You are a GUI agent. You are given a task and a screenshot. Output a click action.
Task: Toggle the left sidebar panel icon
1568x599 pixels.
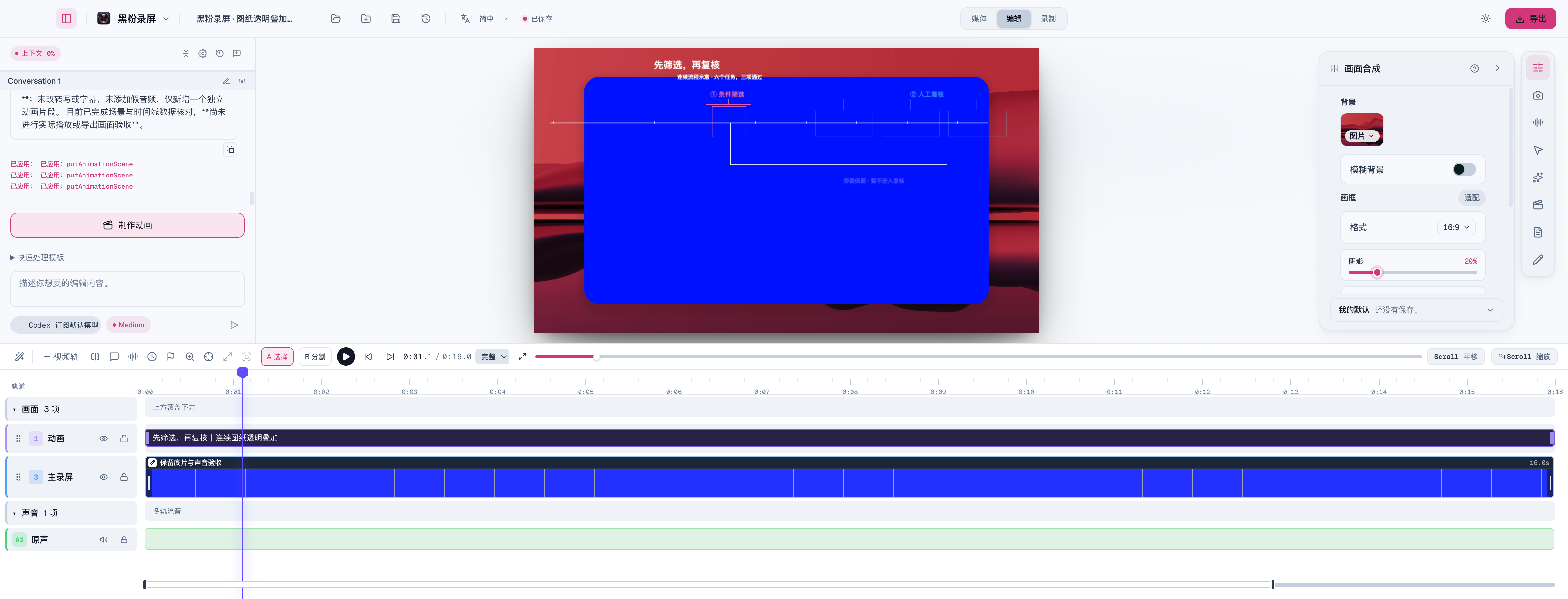tap(66, 18)
